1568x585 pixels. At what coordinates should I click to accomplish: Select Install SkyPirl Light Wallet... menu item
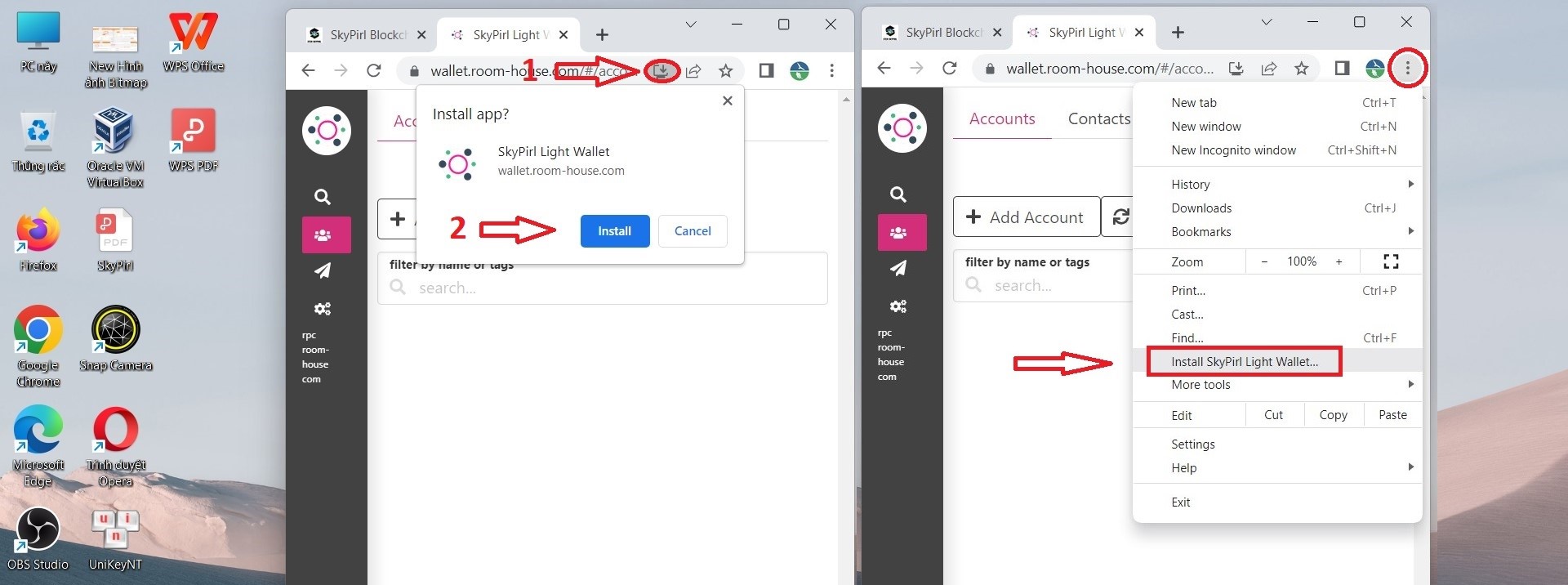coord(1277,361)
